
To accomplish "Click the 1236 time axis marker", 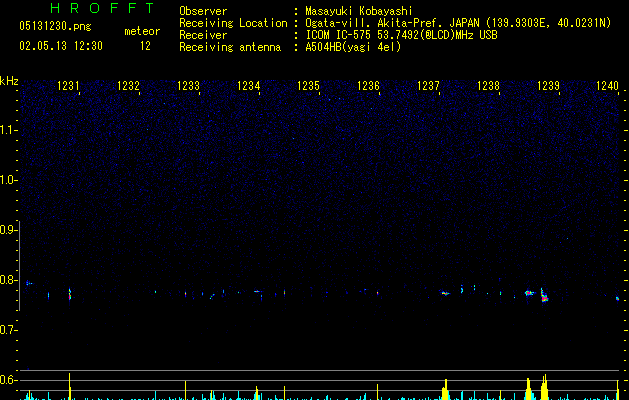I will click(x=368, y=85).
